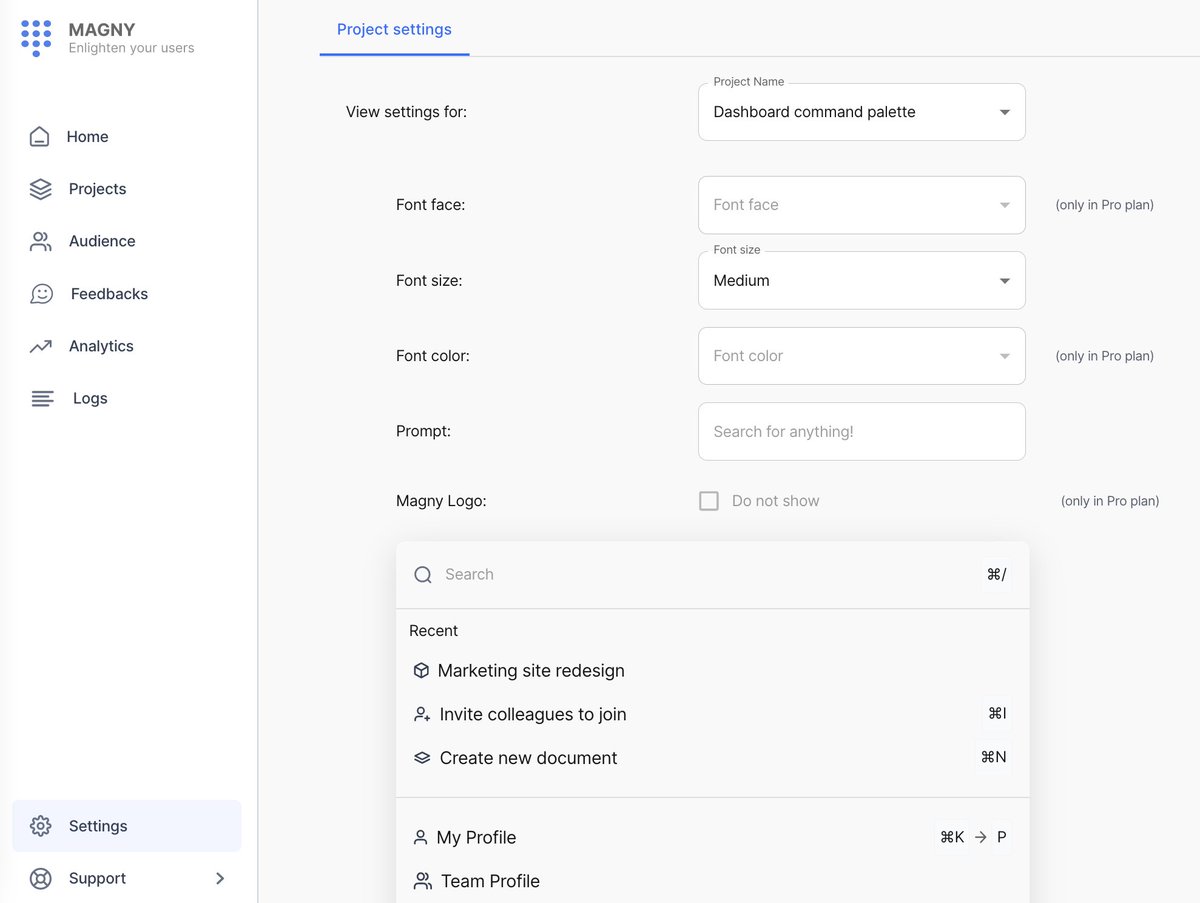
Task: Click the ⌘/ shortcut badge in search bar
Action: tap(996, 574)
